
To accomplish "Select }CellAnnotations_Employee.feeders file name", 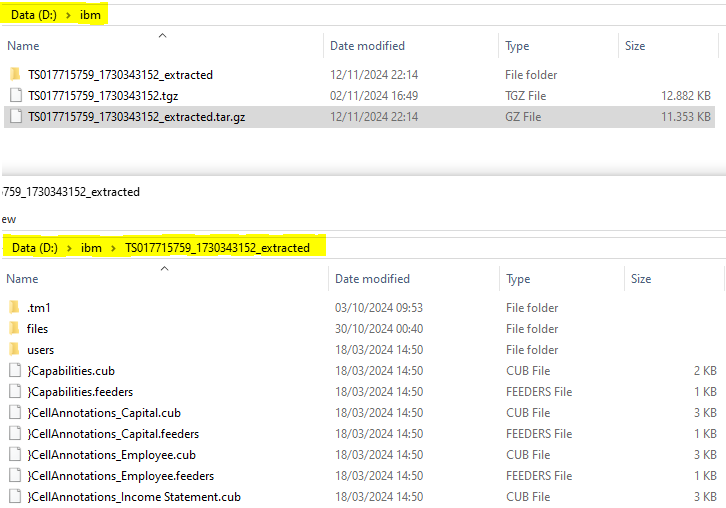I will point(120,476).
